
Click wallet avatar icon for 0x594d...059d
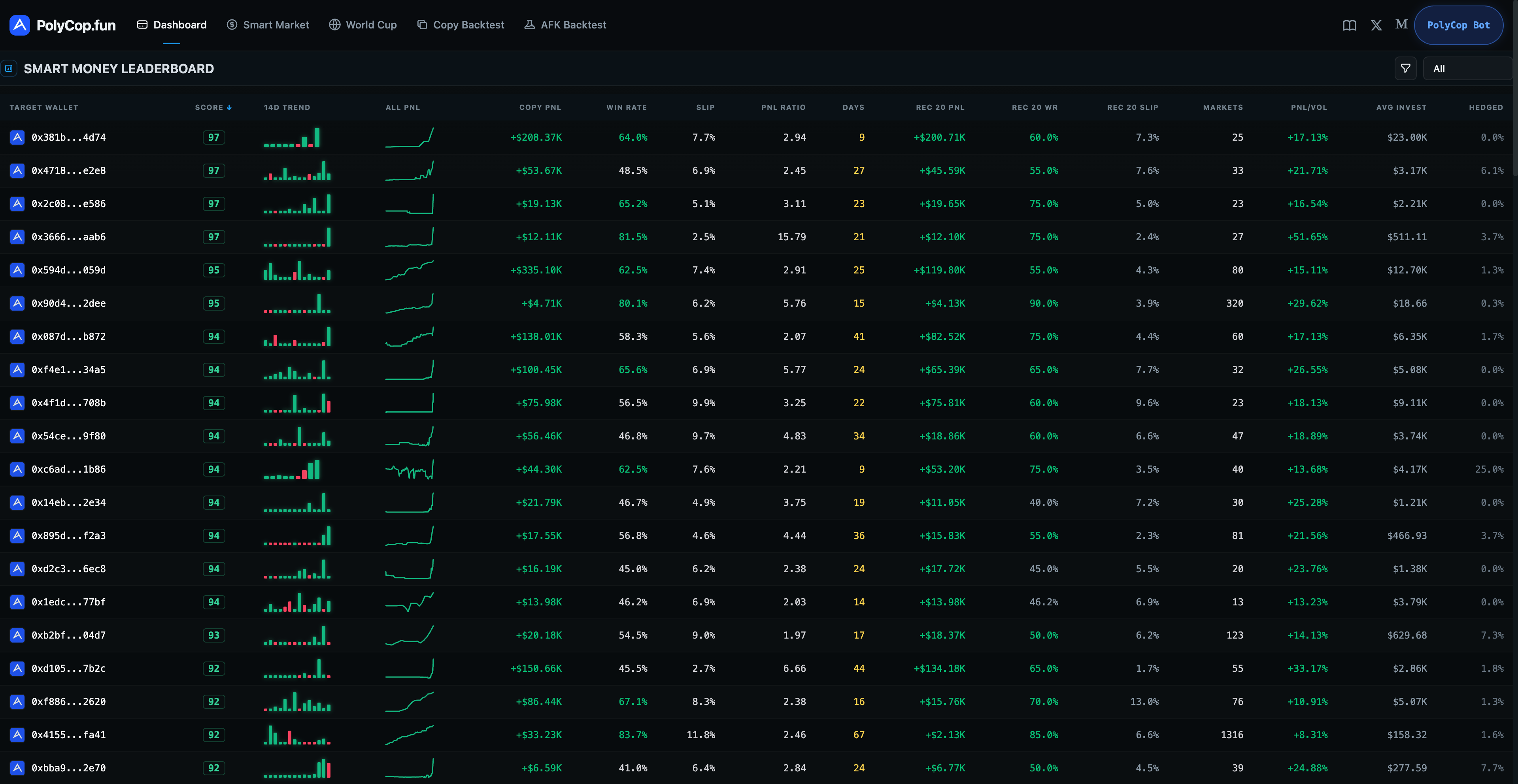click(18, 270)
